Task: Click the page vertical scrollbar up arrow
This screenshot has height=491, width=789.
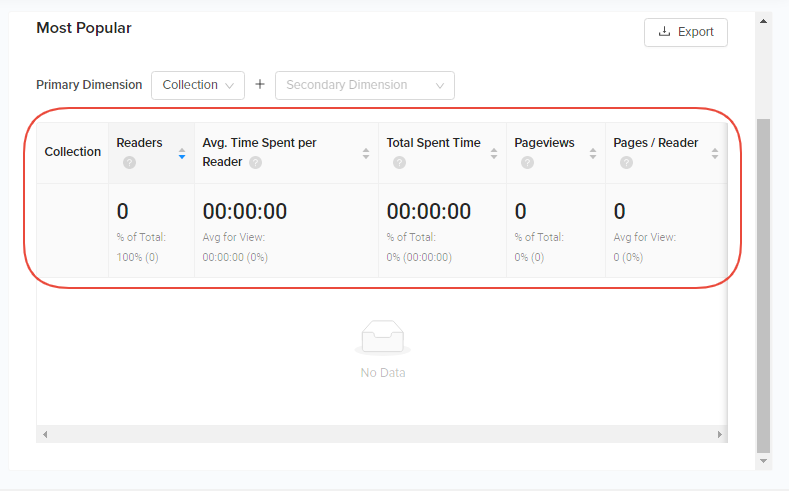Action: click(x=764, y=20)
